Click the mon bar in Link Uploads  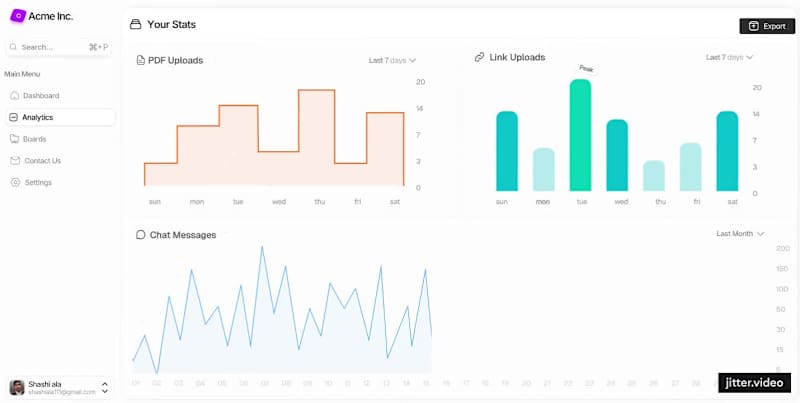(544, 169)
